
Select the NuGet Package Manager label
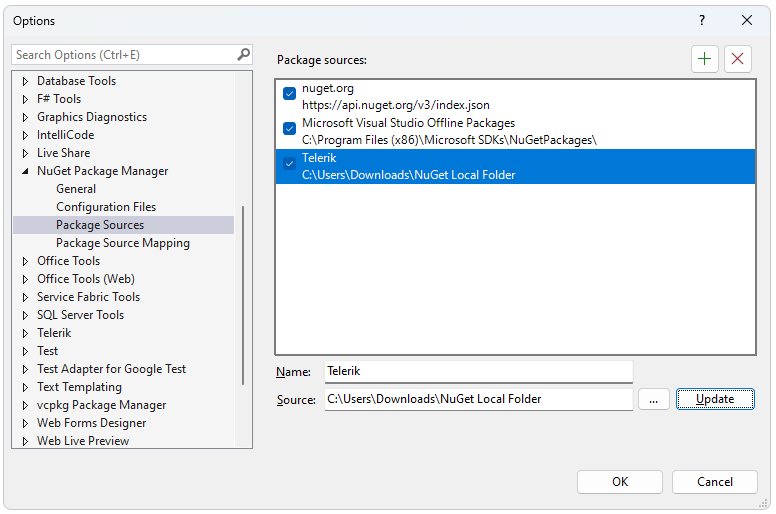[x=102, y=171]
